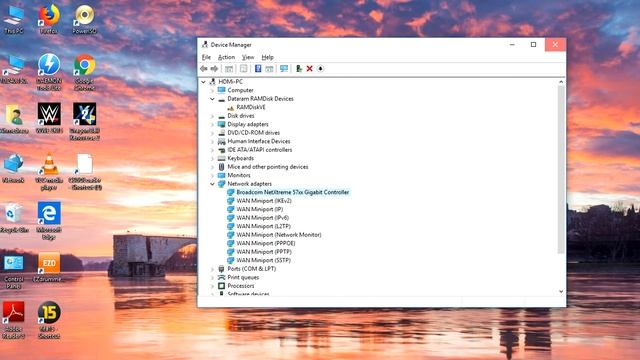Expand the Monitors category
The image size is (640, 360).
212,176
